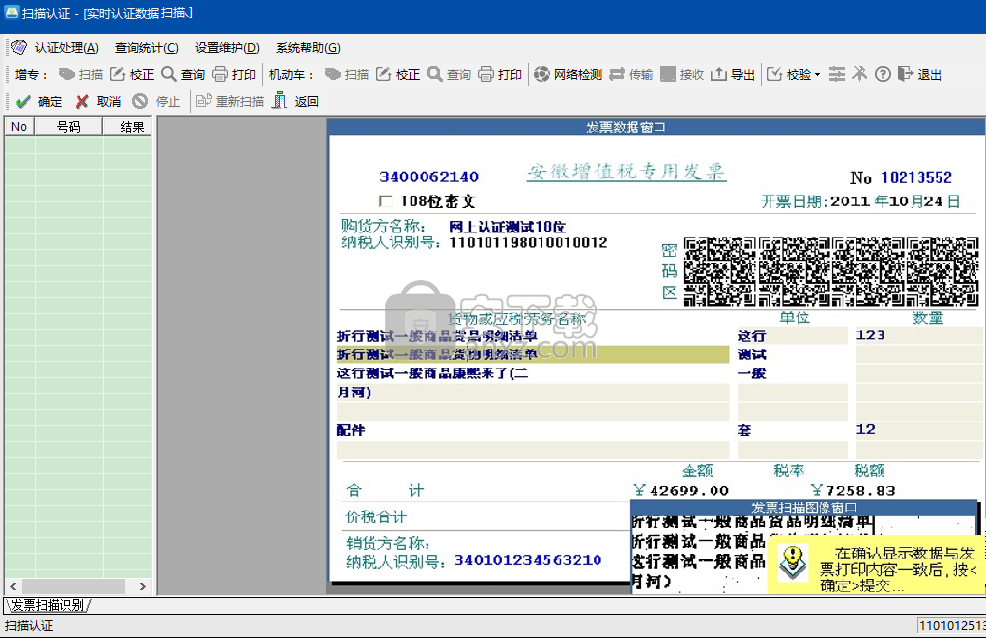This screenshot has width=986, height=643.
Task: Click the 开票日期 2011年10月24日 field
Action: tap(861, 202)
